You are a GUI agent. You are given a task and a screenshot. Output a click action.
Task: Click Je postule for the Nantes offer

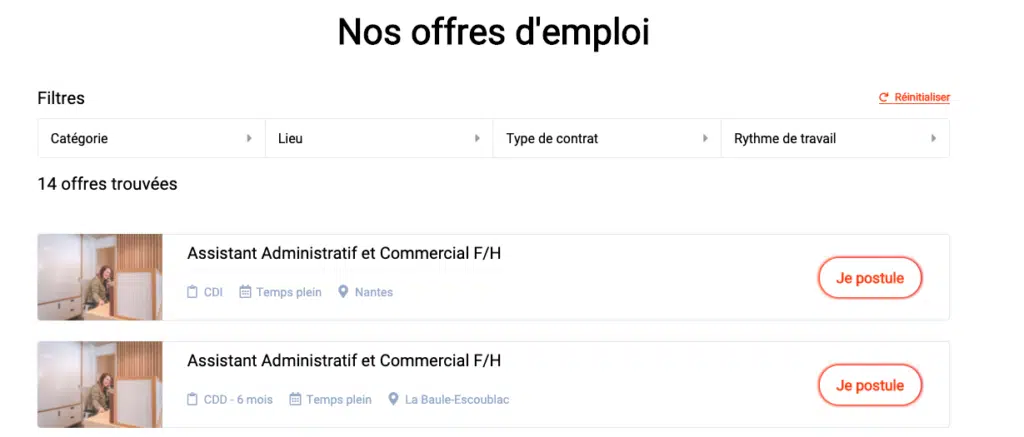(870, 278)
